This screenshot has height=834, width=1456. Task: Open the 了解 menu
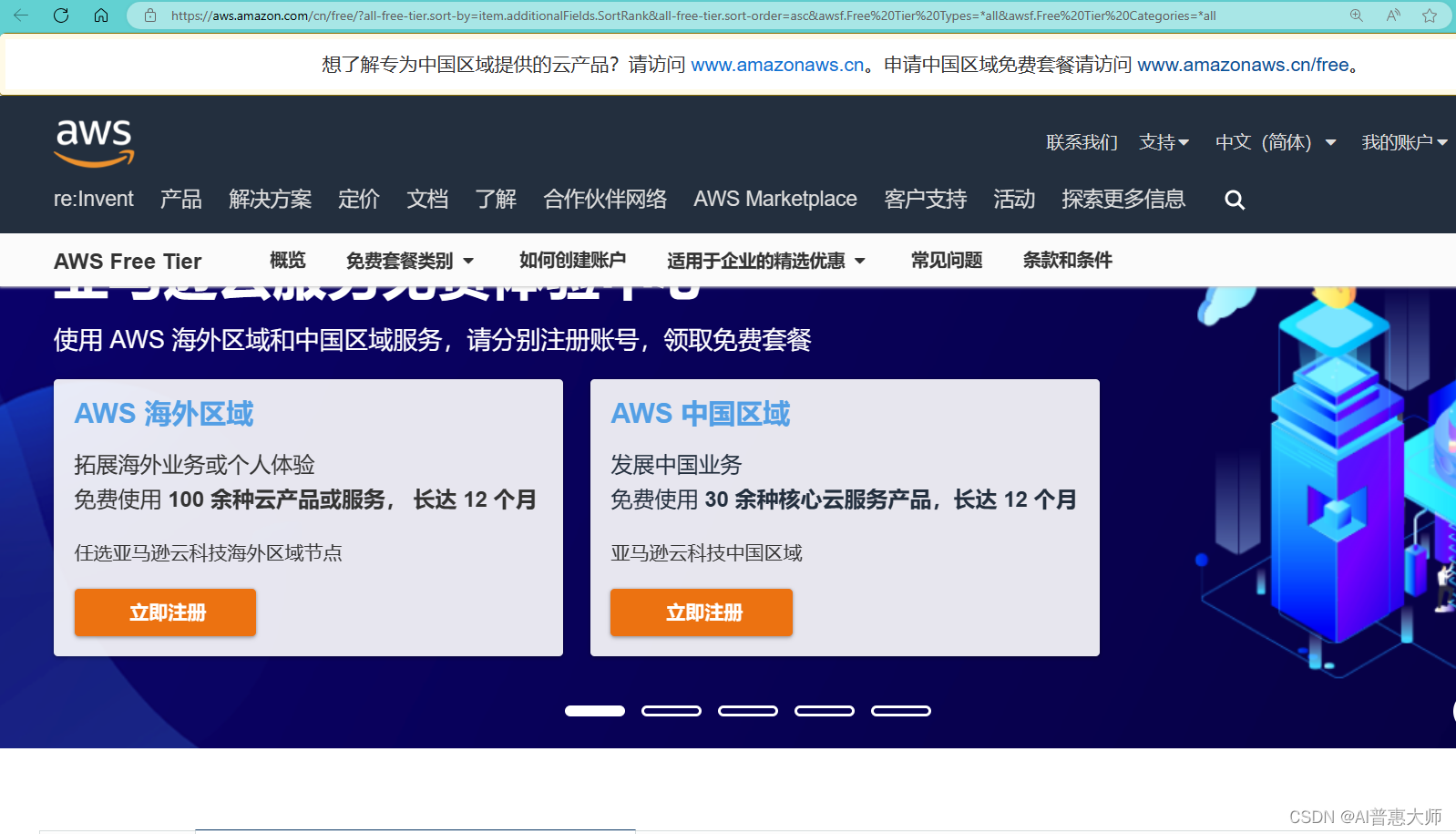click(x=496, y=199)
